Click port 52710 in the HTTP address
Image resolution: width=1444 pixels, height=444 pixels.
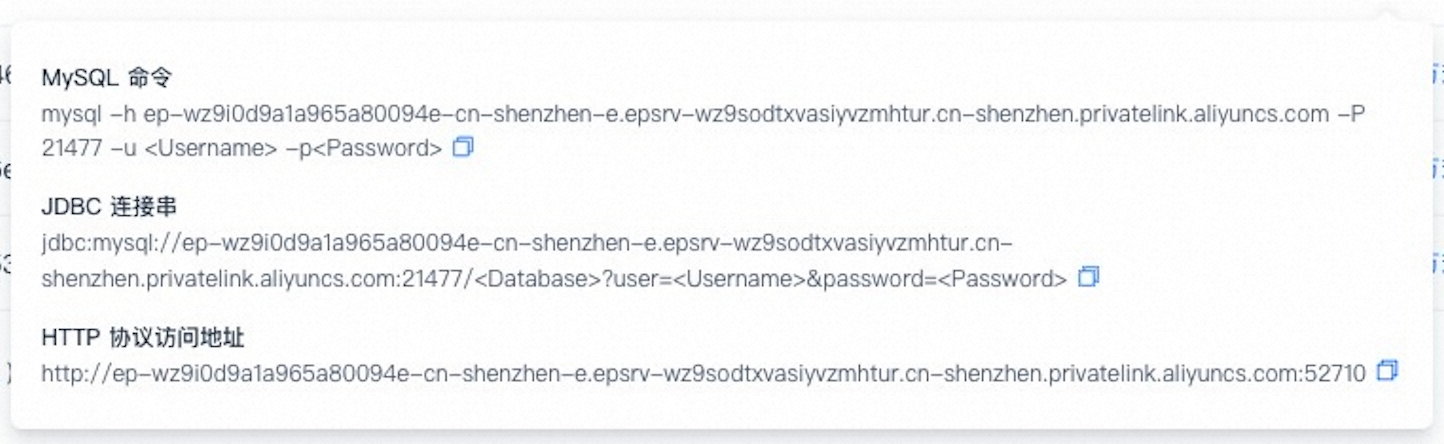(1338, 374)
